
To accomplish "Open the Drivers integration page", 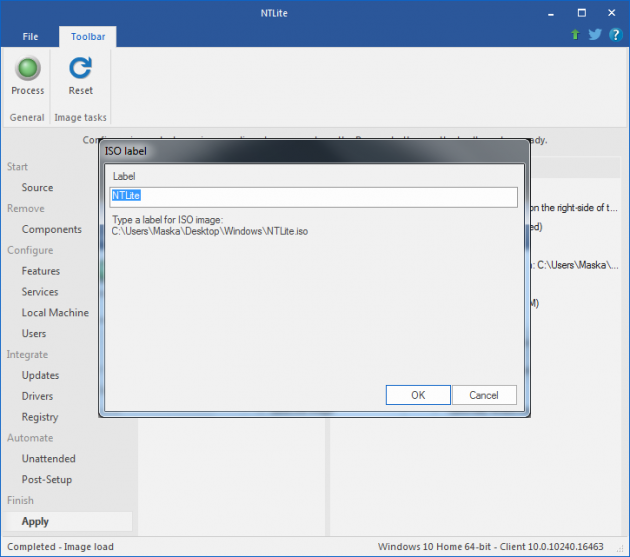I will point(37,397).
